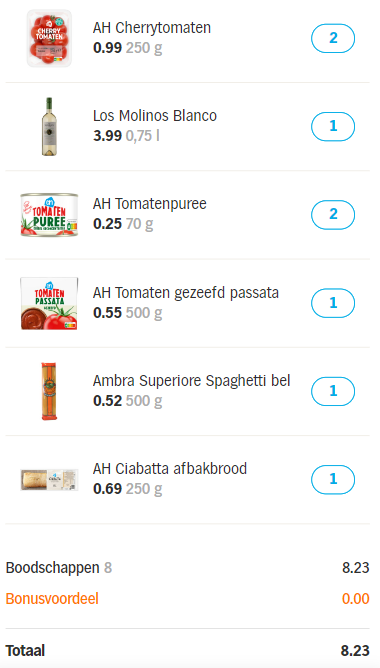Open the Ambra Superiore Spaghetti product name
Viewport: 380px width, 668px height.
pyautogui.click(x=191, y=381)
